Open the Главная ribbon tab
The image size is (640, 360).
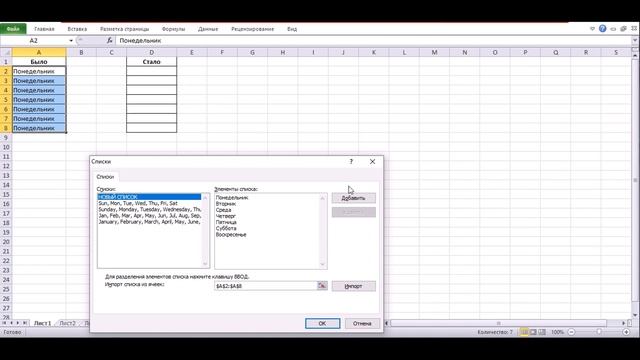pyautogui.click(x=44, y=29)
